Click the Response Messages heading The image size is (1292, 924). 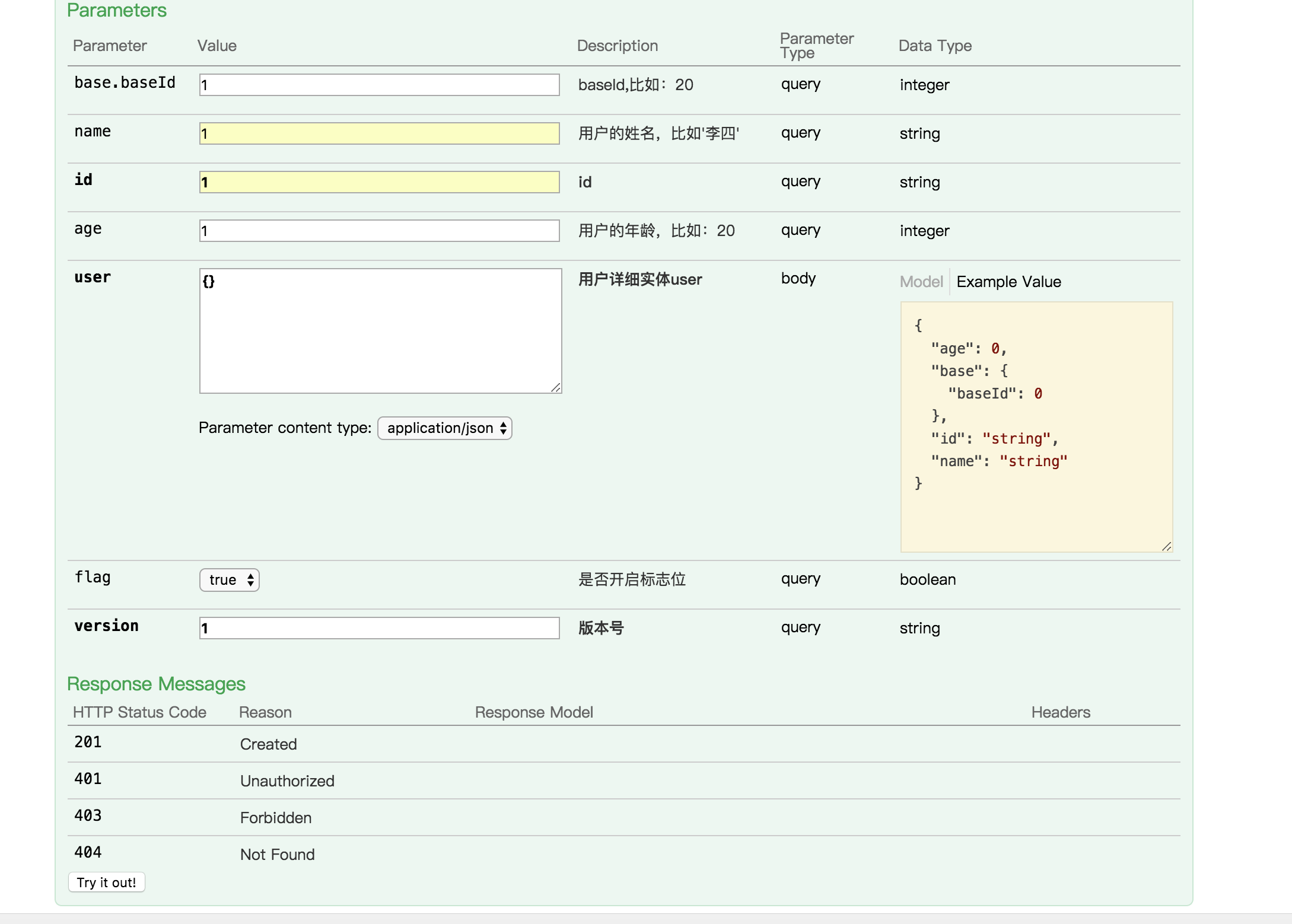tap(156, 684)
